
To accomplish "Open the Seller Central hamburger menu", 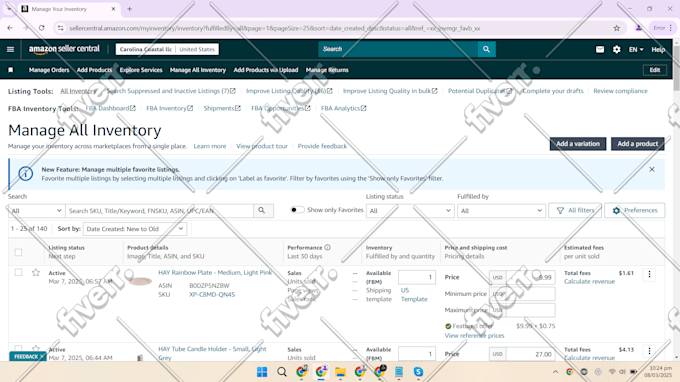I will point(10,49).
